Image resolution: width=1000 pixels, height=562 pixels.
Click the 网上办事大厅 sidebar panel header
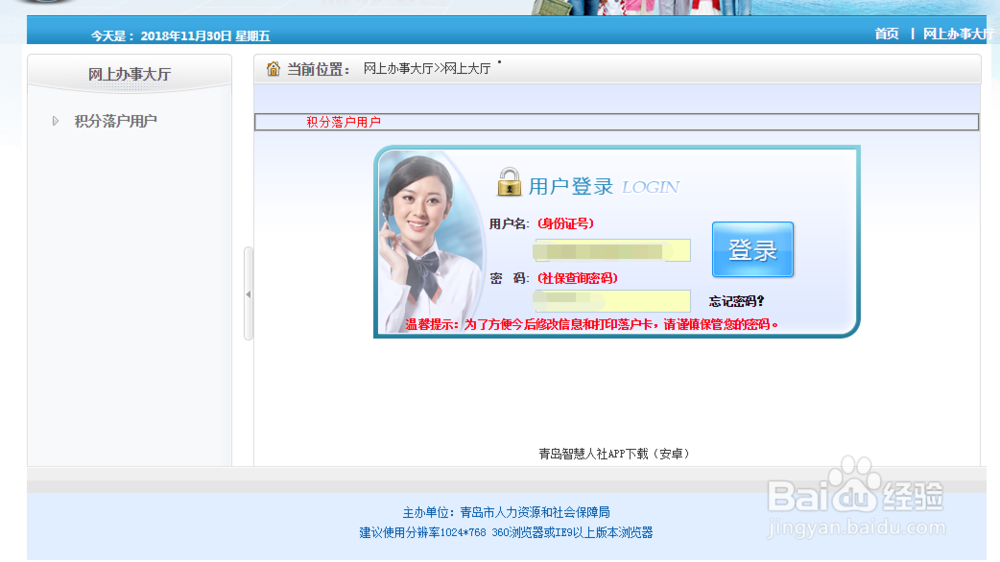pos(129,74)
